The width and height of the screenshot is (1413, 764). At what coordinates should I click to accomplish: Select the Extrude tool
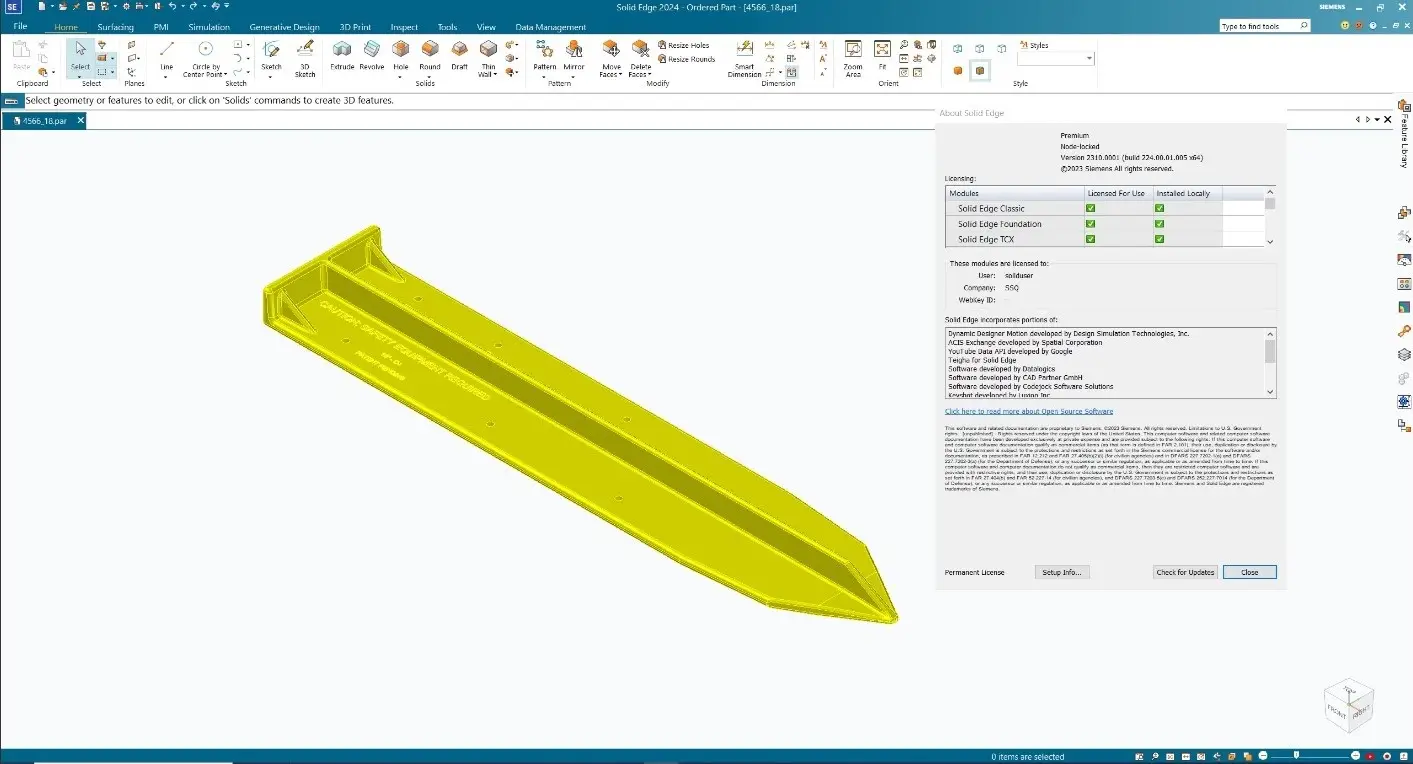pos(342,53)
